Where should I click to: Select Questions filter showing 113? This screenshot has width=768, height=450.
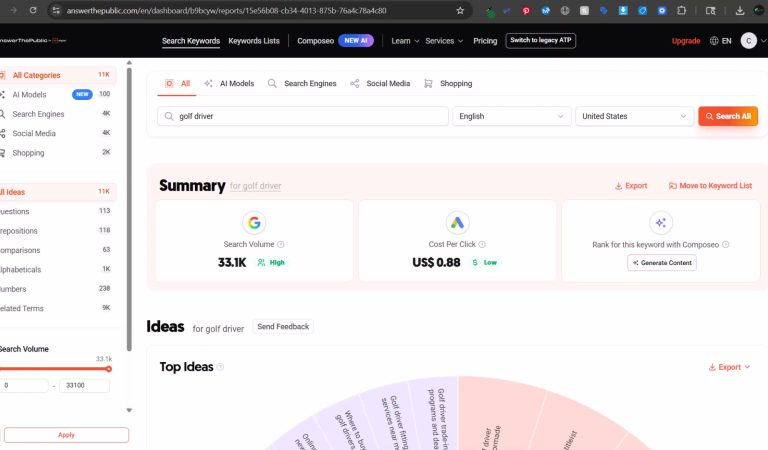coord(57,211)
